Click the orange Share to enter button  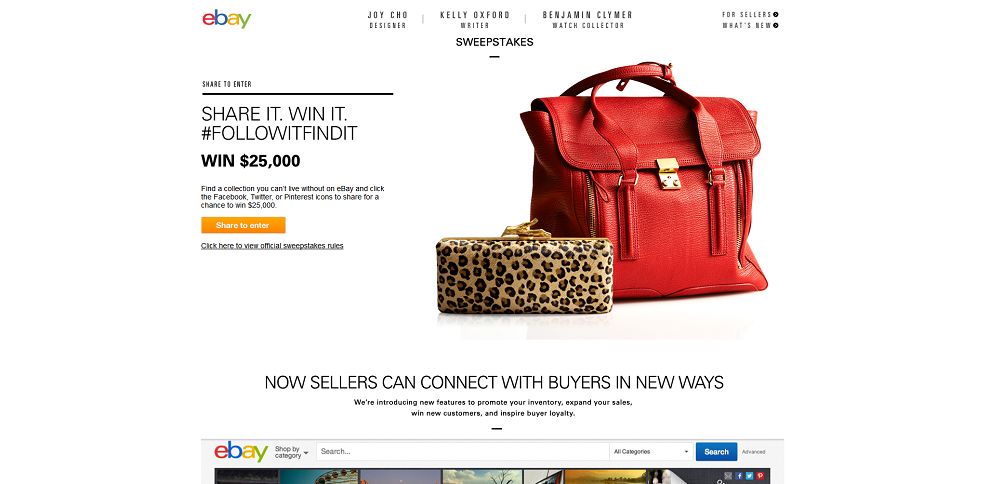(243, 225)
